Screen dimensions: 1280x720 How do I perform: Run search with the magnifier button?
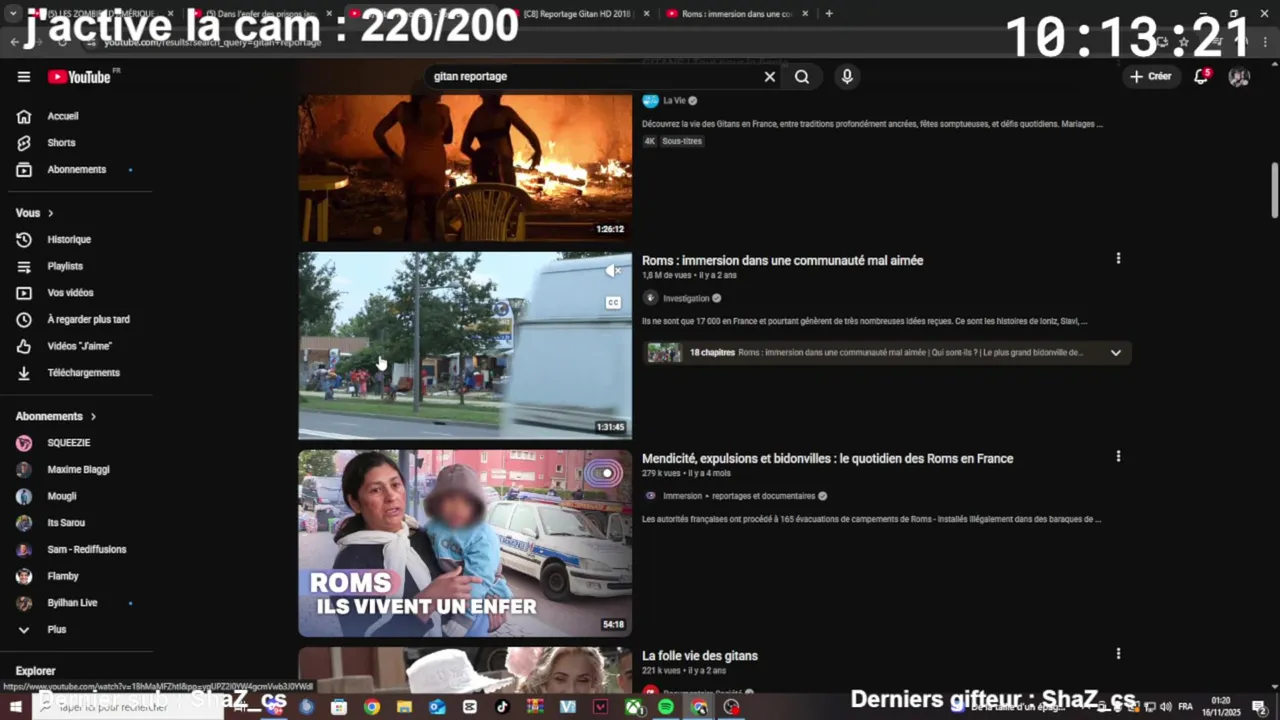point(802,77)
